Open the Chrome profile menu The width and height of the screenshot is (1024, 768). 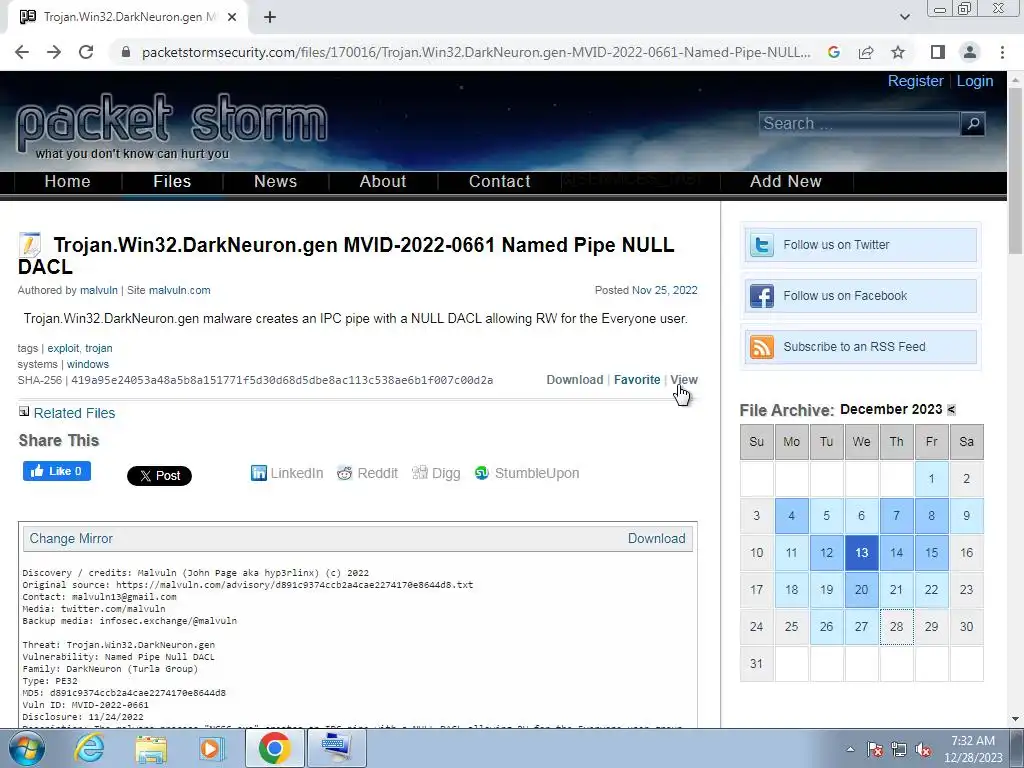click(970, 52)
